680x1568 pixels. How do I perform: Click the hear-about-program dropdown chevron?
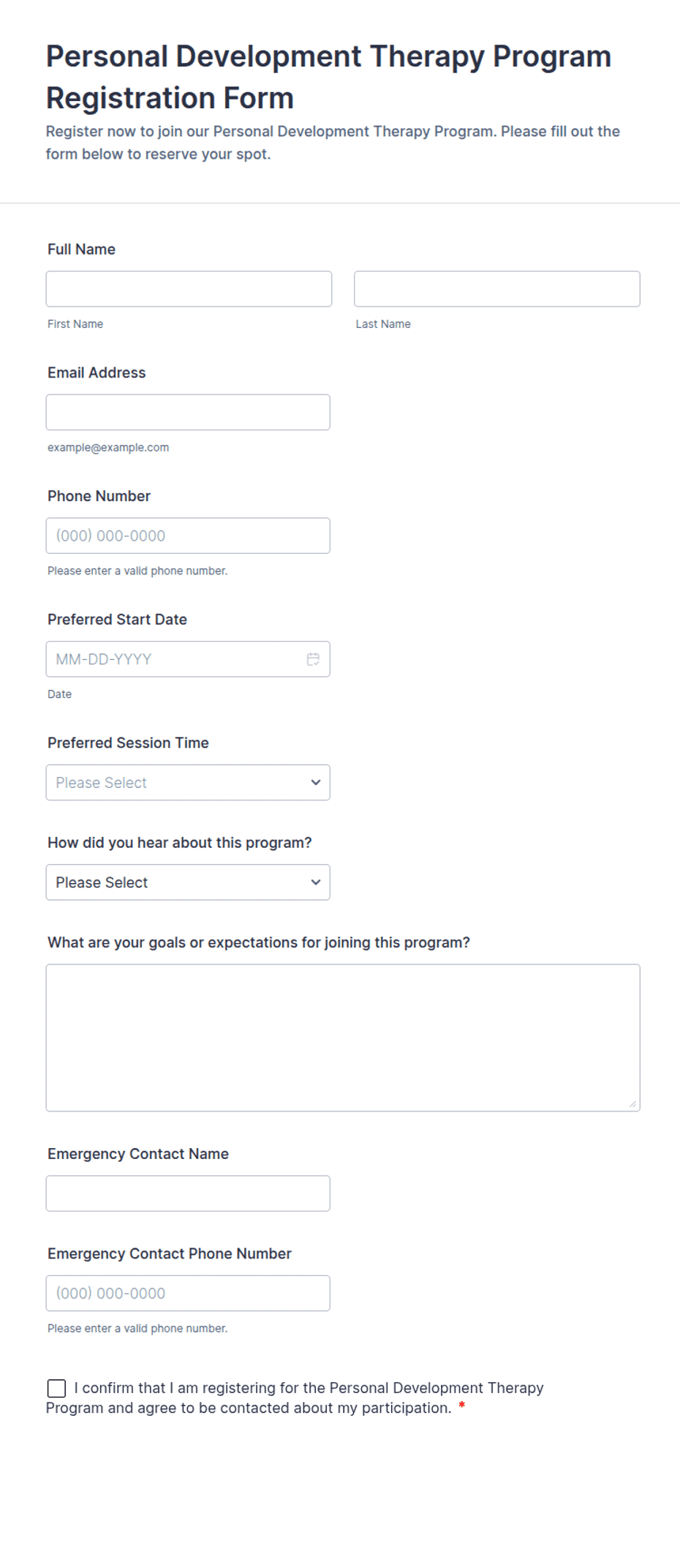(x=316, y=882)
